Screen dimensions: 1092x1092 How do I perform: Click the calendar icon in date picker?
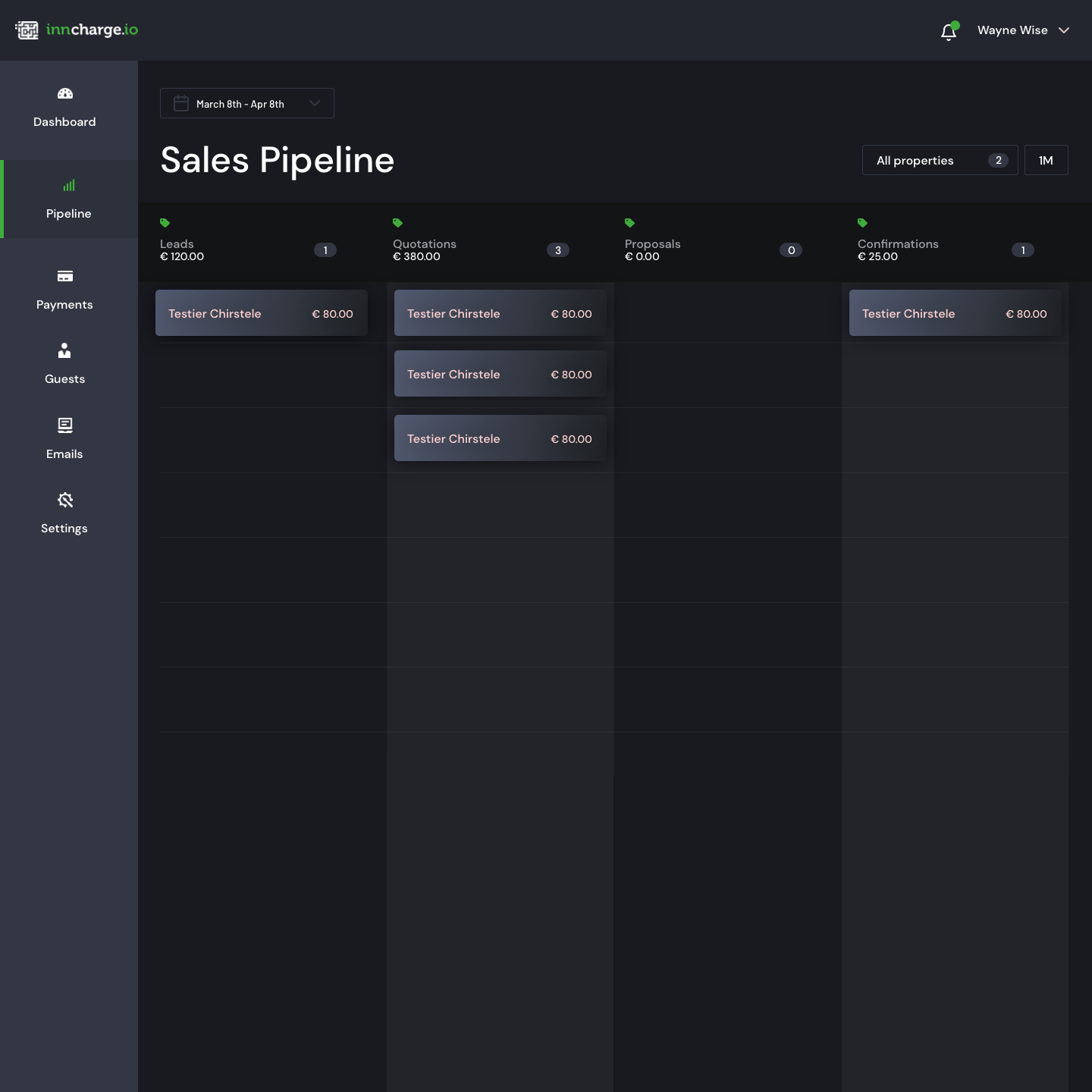[x=181, y=104]
